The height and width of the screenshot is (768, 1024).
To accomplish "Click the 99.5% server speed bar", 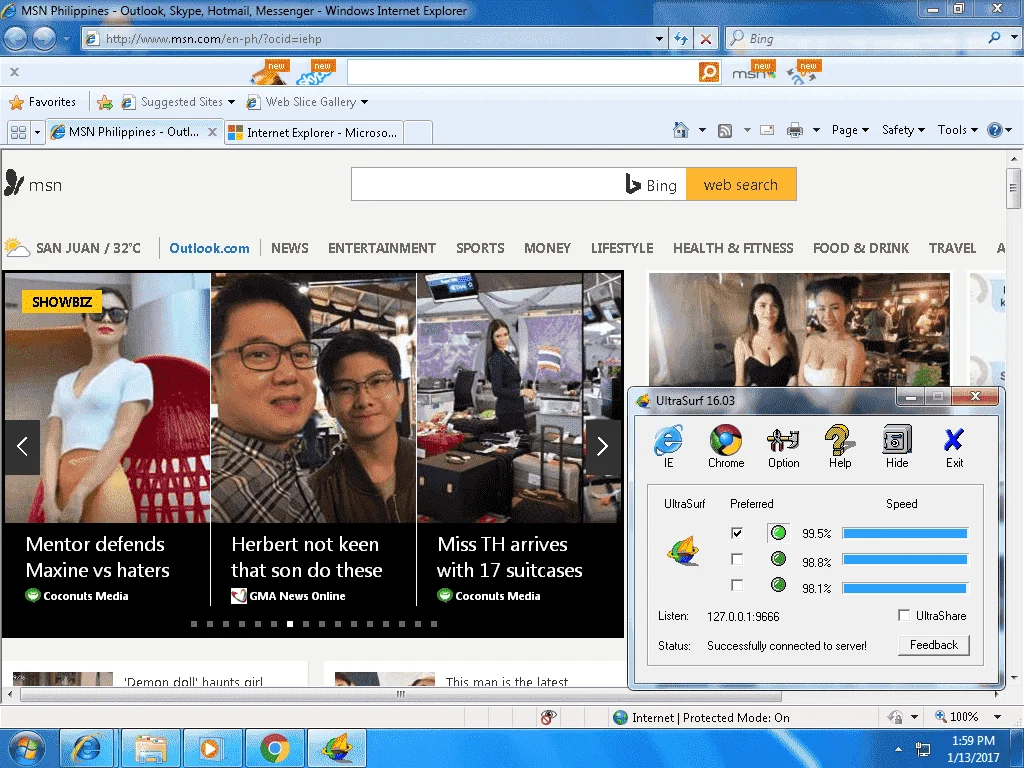I will coord(904,534).
